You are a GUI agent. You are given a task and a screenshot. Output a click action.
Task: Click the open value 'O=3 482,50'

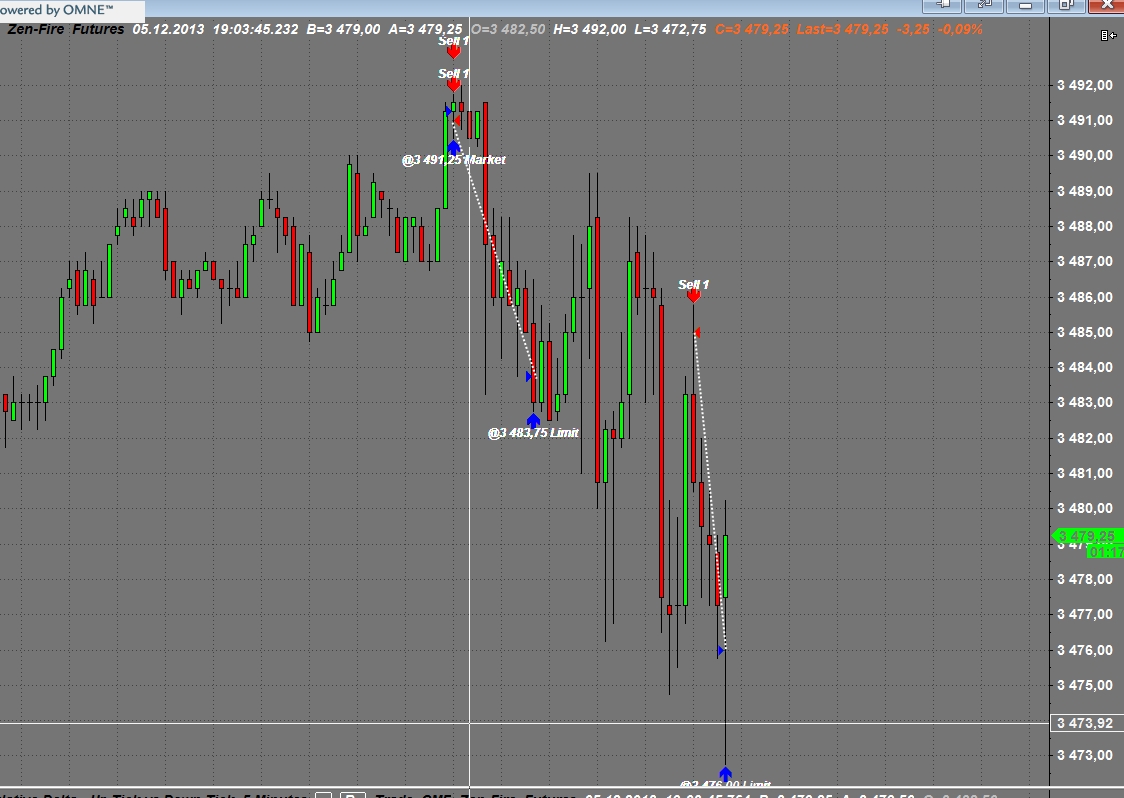click(x=508, y=29)
